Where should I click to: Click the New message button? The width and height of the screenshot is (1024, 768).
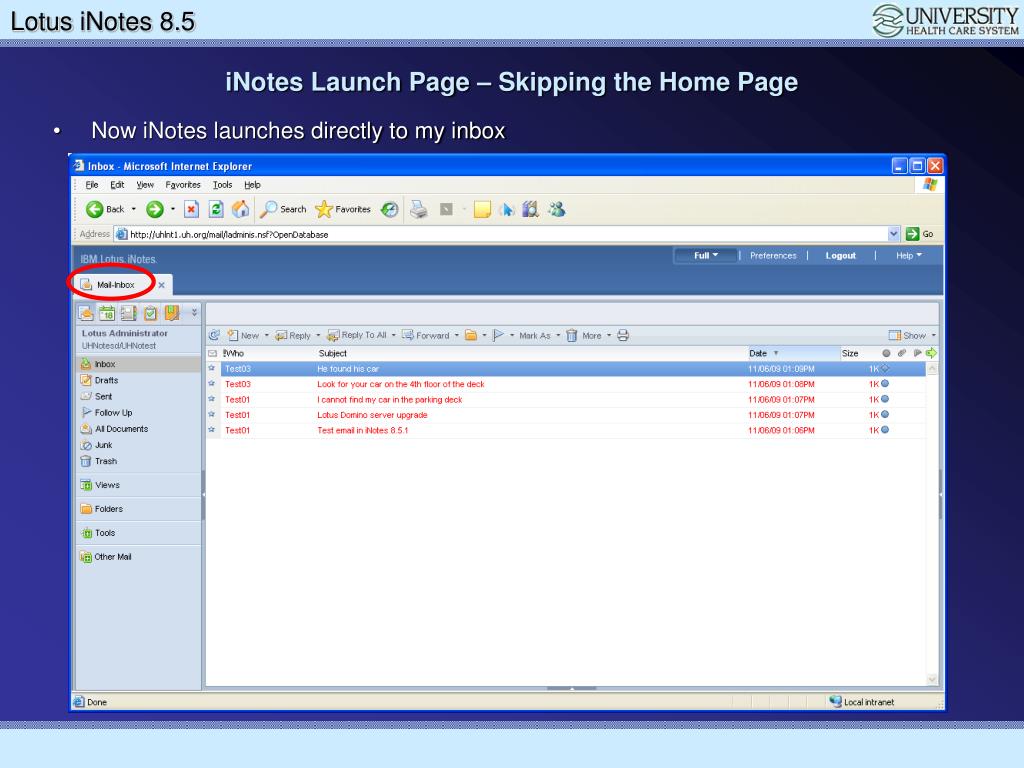[x=243, y=335]
